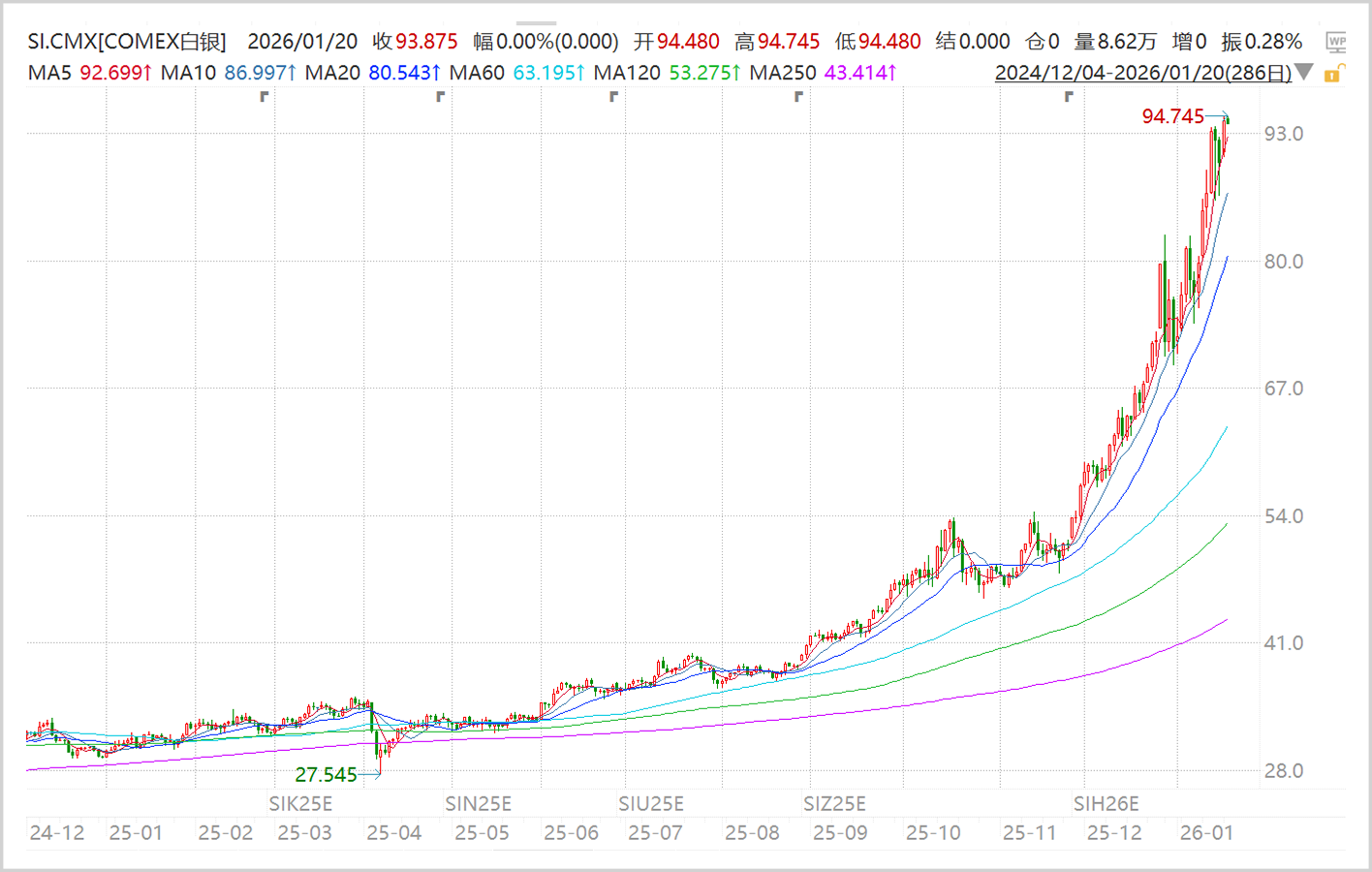This screenshot has height=872, width=1372.
Task: Open the gray dropdown triangle beside the date range
Action: point(1304,72)
